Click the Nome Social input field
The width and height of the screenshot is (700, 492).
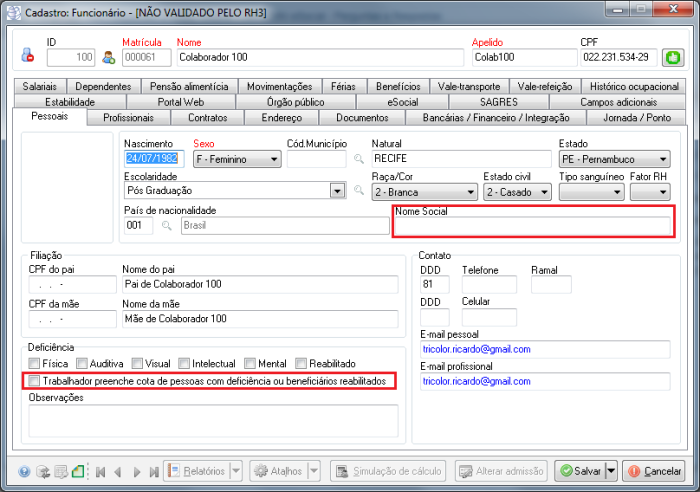coord(531,227)
